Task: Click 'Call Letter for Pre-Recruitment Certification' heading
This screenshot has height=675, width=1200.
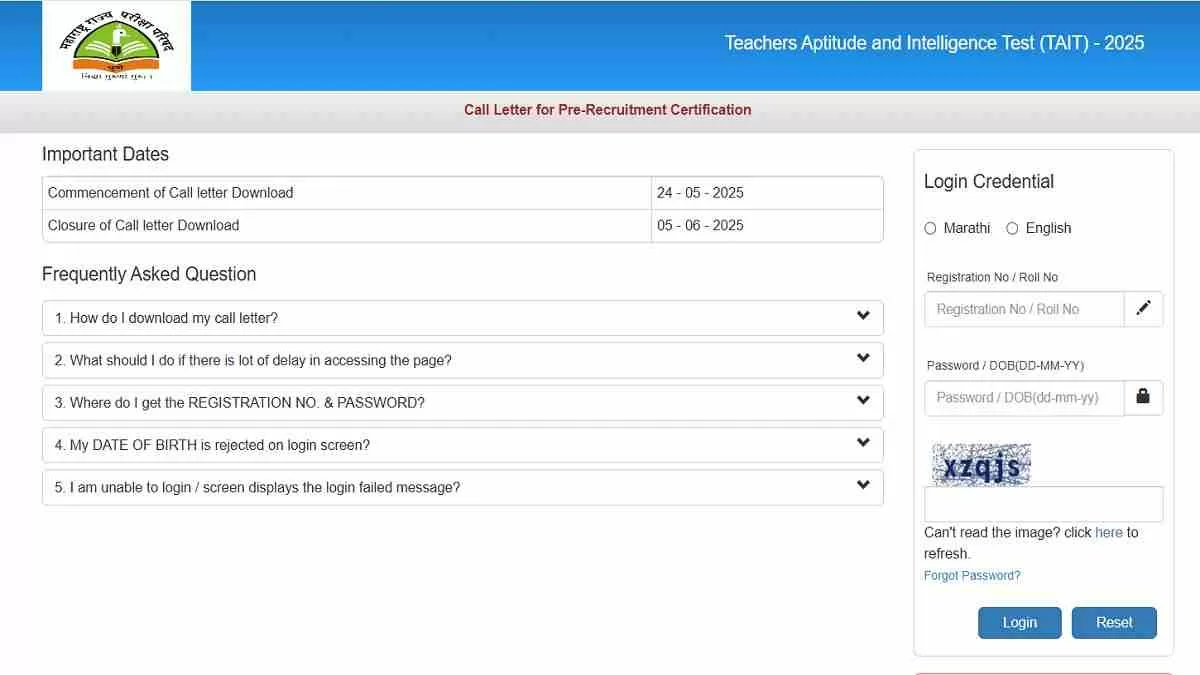Action: pos(607,110)
